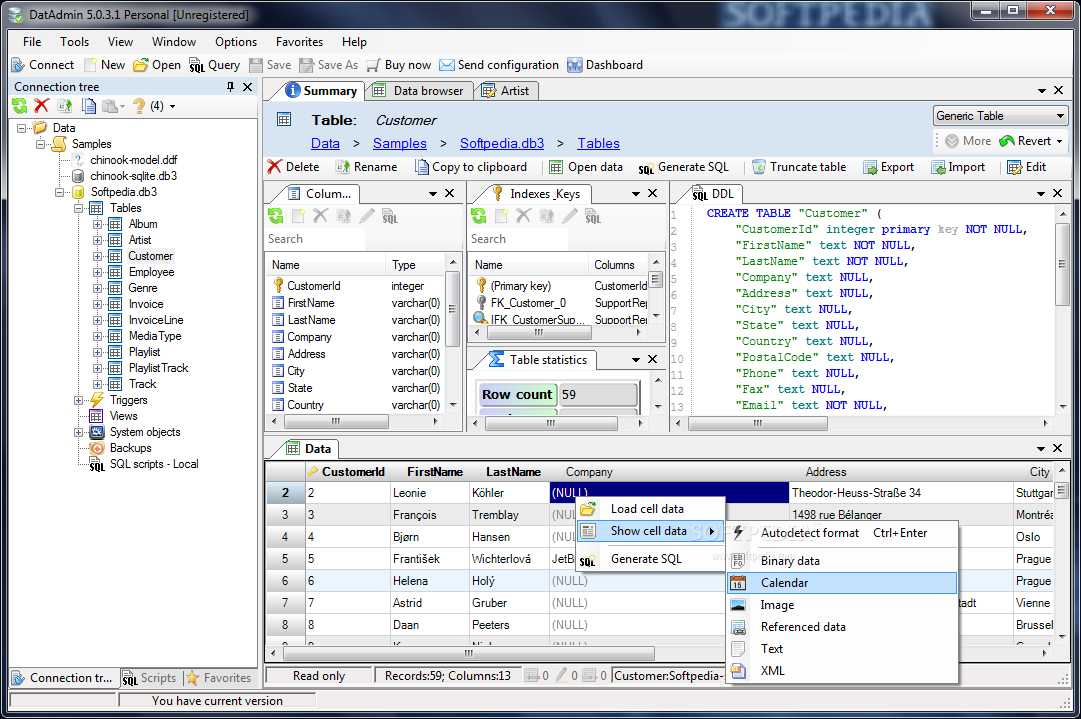Select XML format in submenu

[842, 671]
